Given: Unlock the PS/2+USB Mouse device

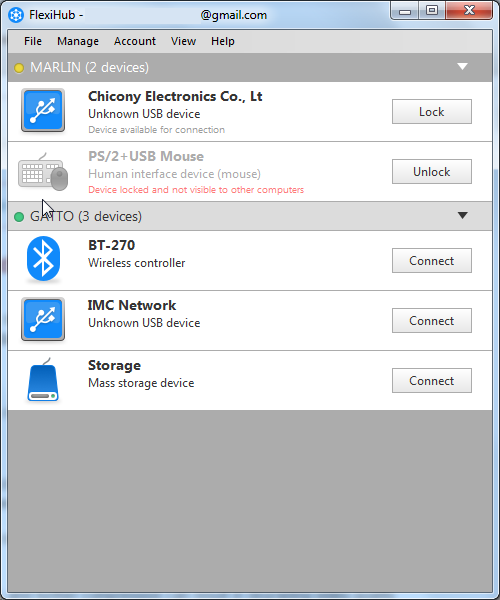Looking at the screenshot, I should (432, 171).
